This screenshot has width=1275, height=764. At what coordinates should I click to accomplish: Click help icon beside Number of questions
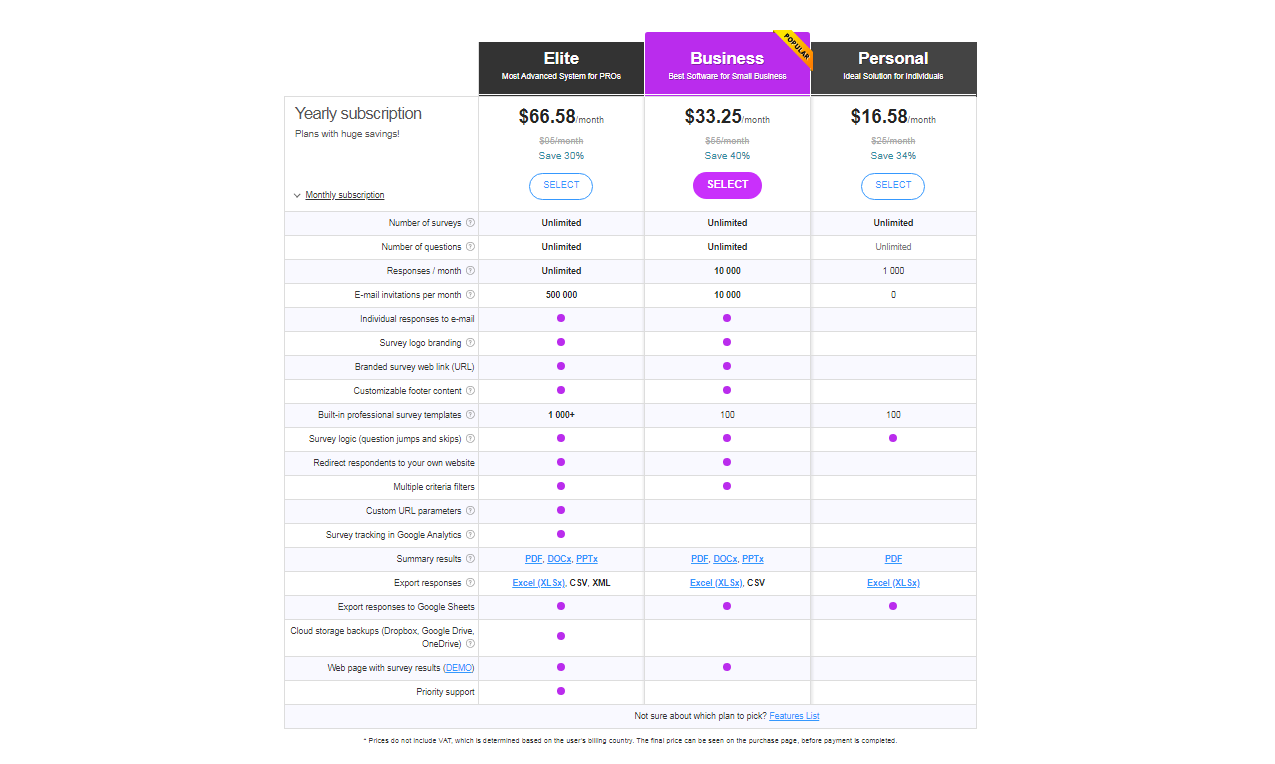click(x=470, y=247)
